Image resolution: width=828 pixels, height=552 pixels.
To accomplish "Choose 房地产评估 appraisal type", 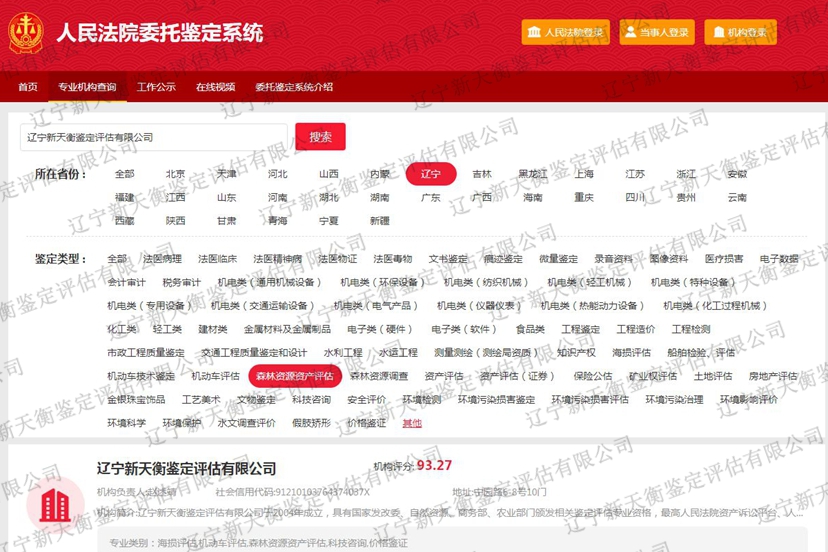I will tap(773, 376).
